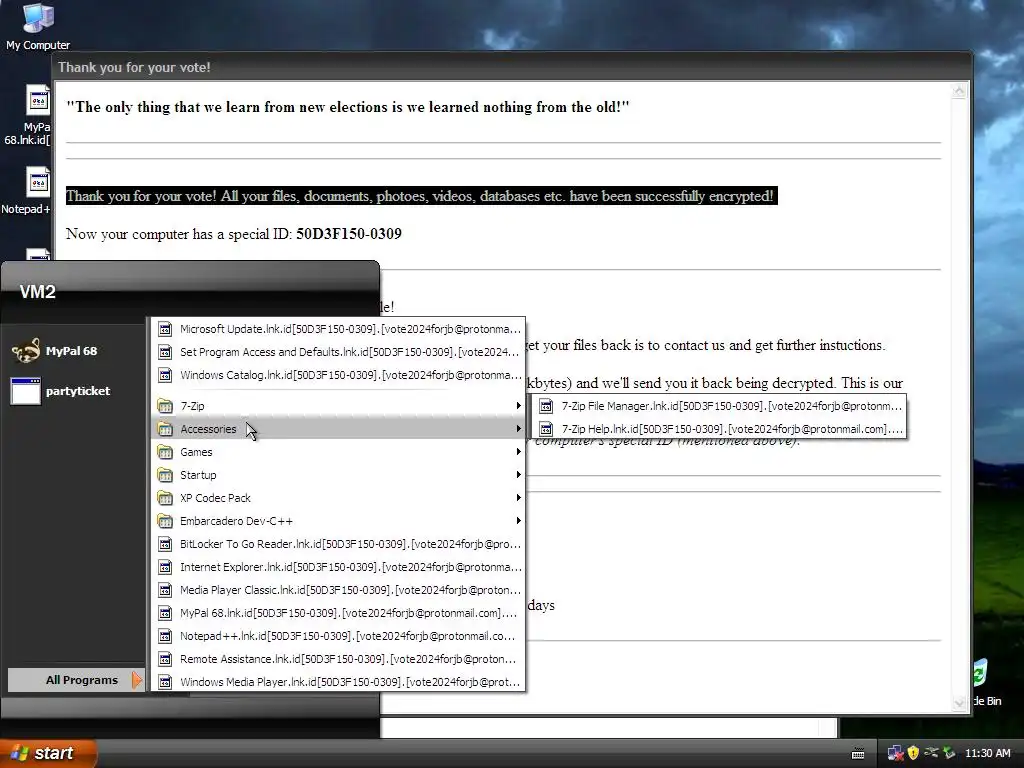Screen dimensions: 1024x768
Task: Click the special ID 50D3F150-0309 text
Action: click(349, 234)
